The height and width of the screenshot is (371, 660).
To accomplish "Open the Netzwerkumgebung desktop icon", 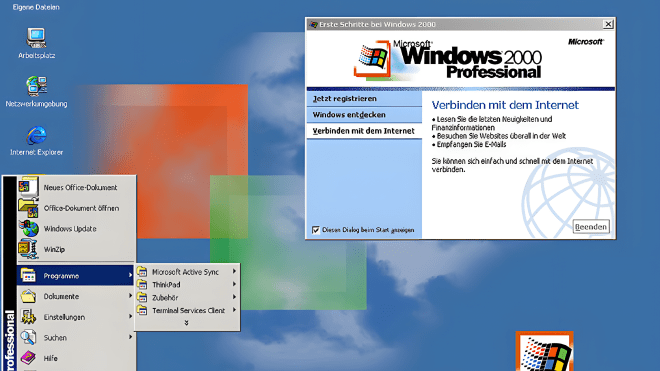I will (36, 86).
